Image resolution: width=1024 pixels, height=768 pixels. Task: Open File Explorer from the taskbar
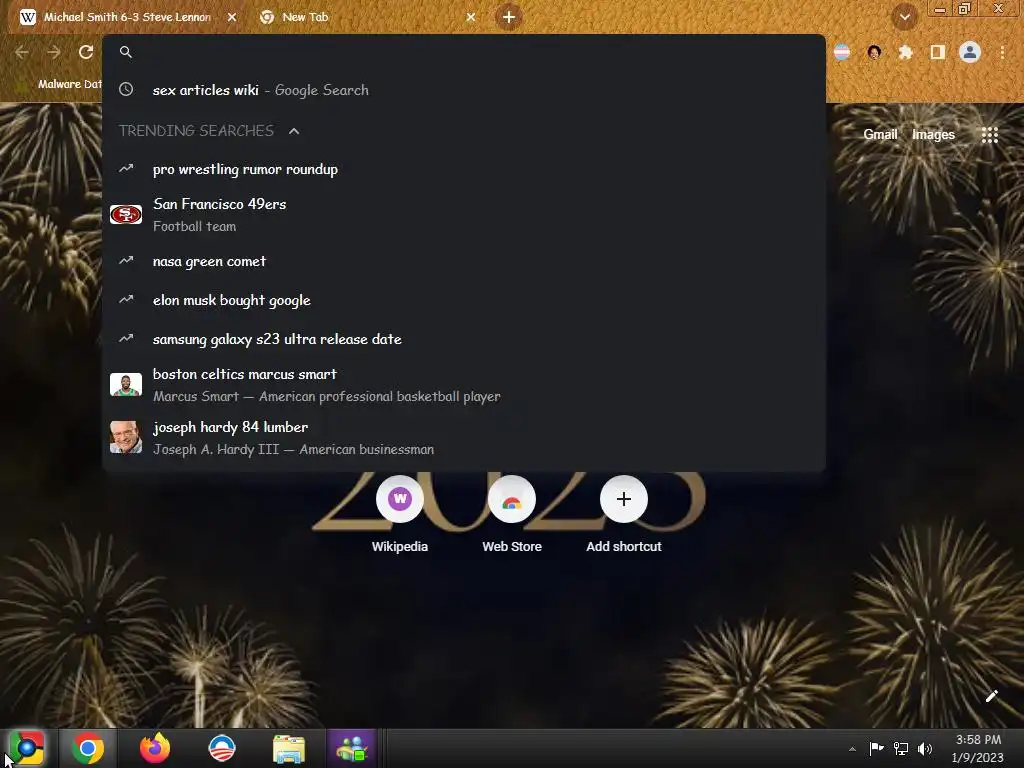click(x=289, y=748)
